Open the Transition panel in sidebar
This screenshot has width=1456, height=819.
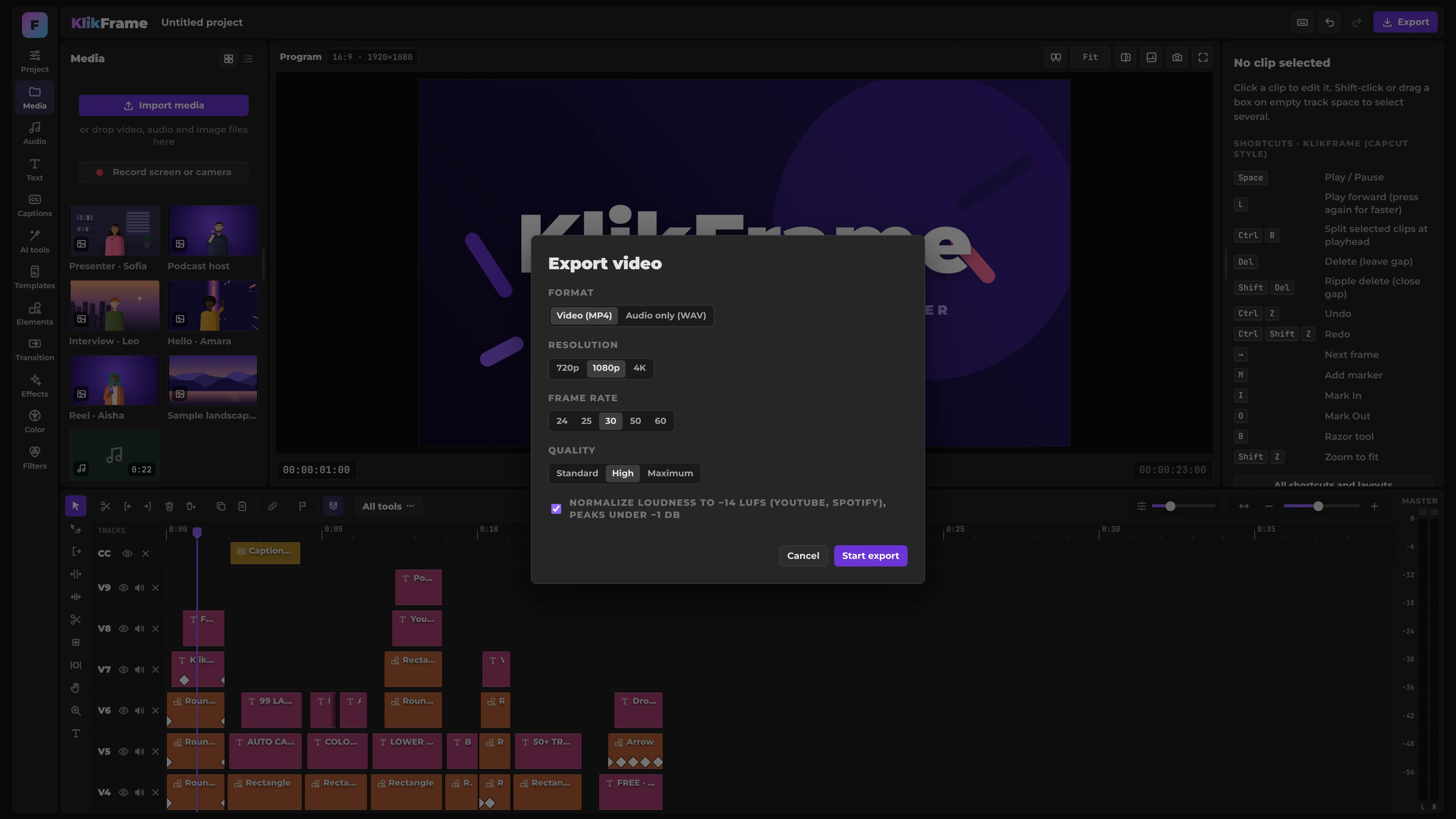(x=35, y=349)
